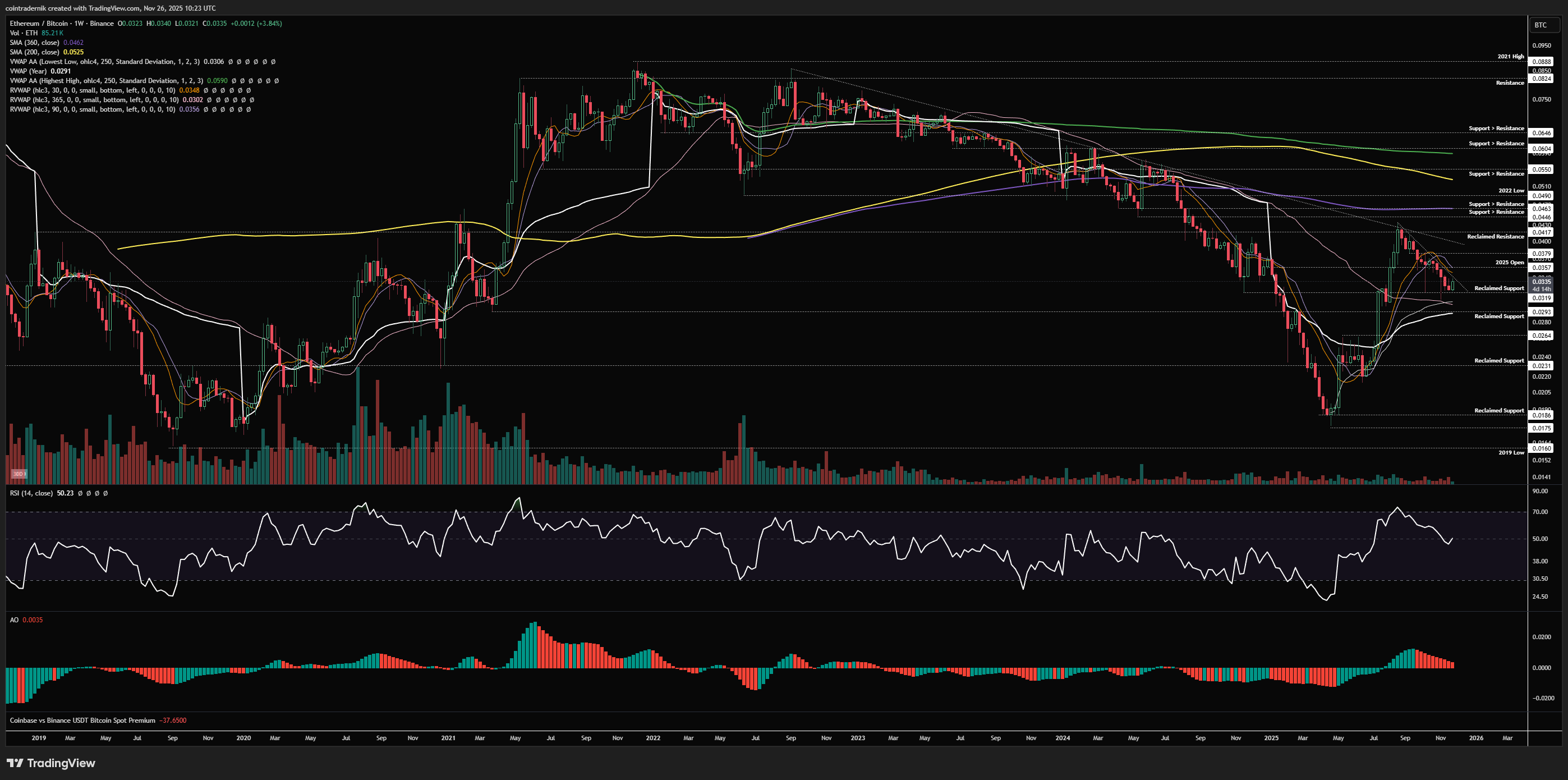Click the Vol · ETH volume legend
Image resolution: width=1568 pixels, height=780 pixels.
click(24, 33)
